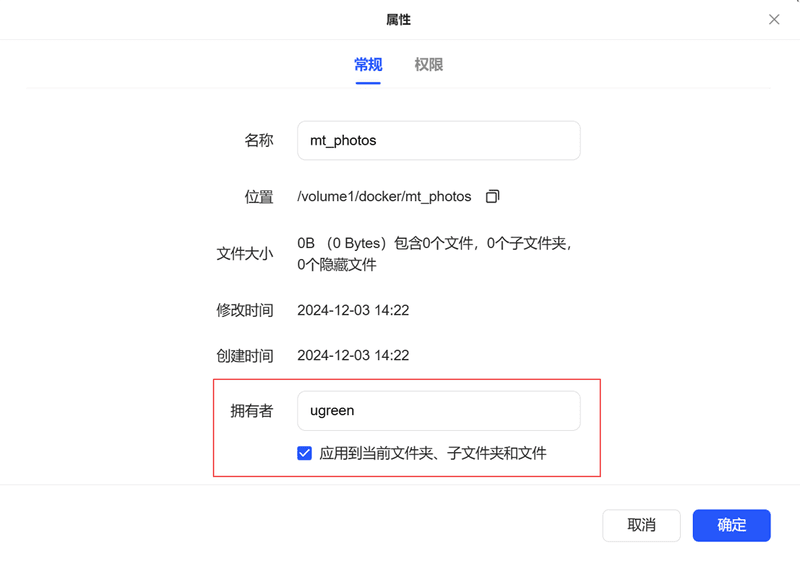
Task: Select the 创建时间 value 2024-12-03 14:22
Action: click(353, 355)
